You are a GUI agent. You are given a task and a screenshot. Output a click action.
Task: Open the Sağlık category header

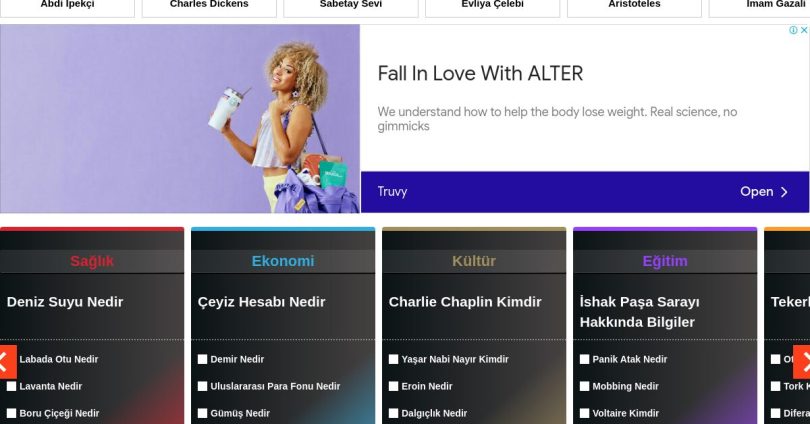click(x=92, y=261)
